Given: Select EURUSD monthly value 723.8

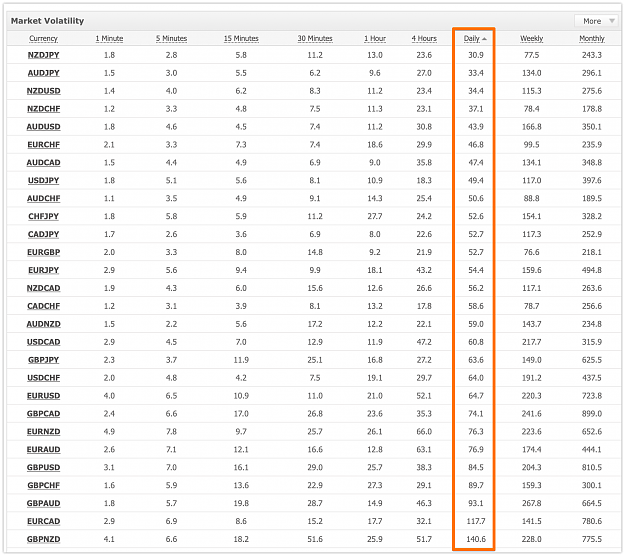Looking at the screenshot, I should pos(592,396).
